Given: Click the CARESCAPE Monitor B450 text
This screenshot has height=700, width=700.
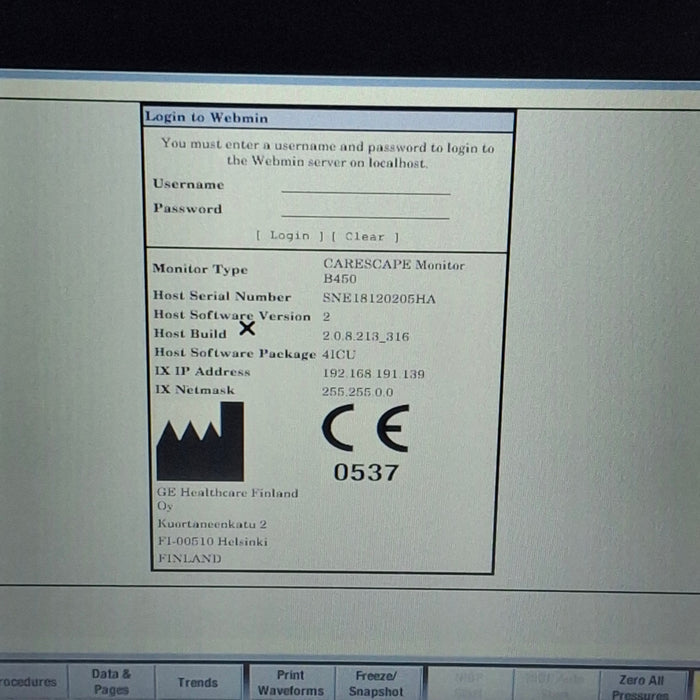Looking at the screenshot, I should click(393, 271).
